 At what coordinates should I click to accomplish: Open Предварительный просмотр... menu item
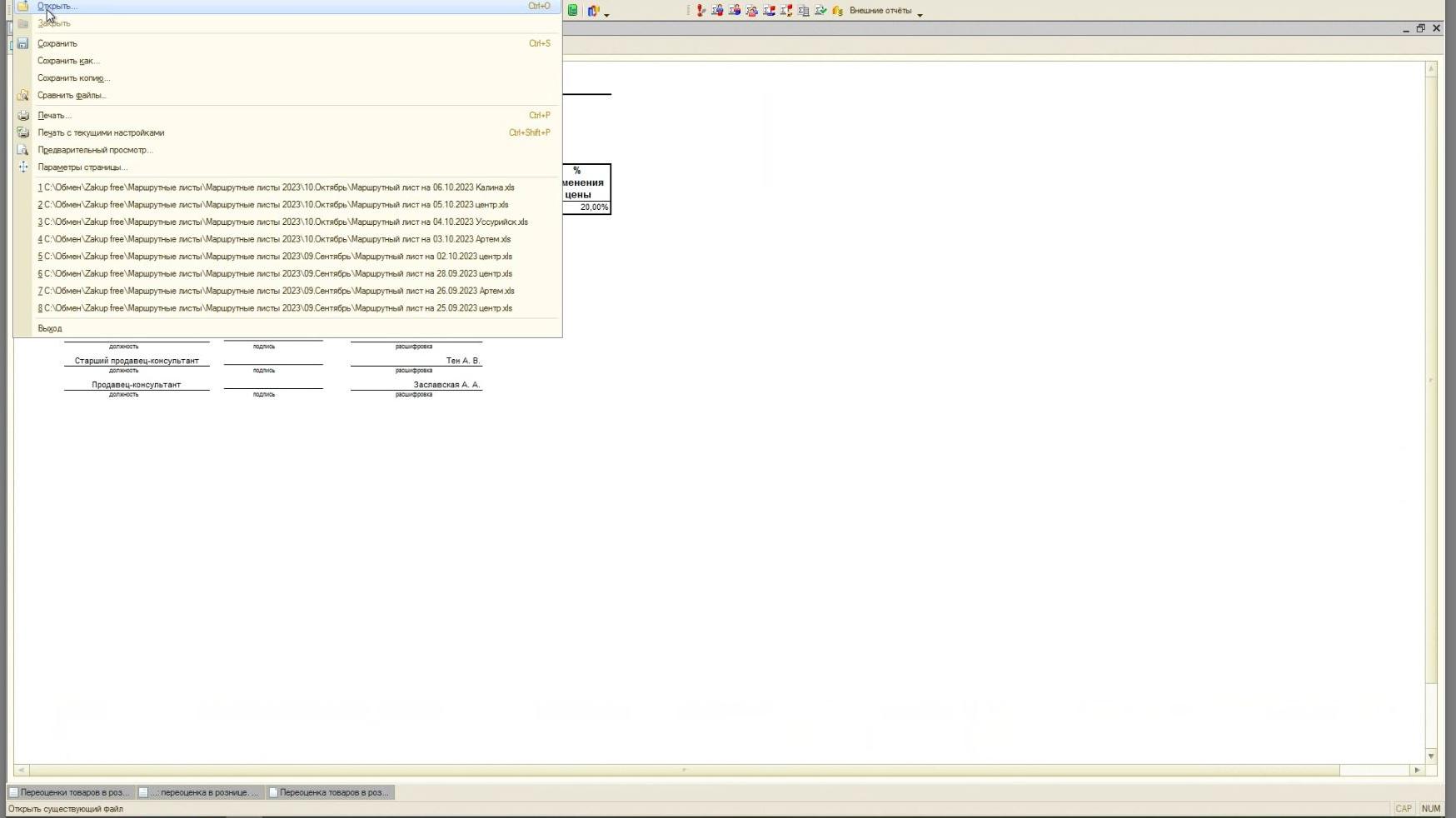click(287, 150)
